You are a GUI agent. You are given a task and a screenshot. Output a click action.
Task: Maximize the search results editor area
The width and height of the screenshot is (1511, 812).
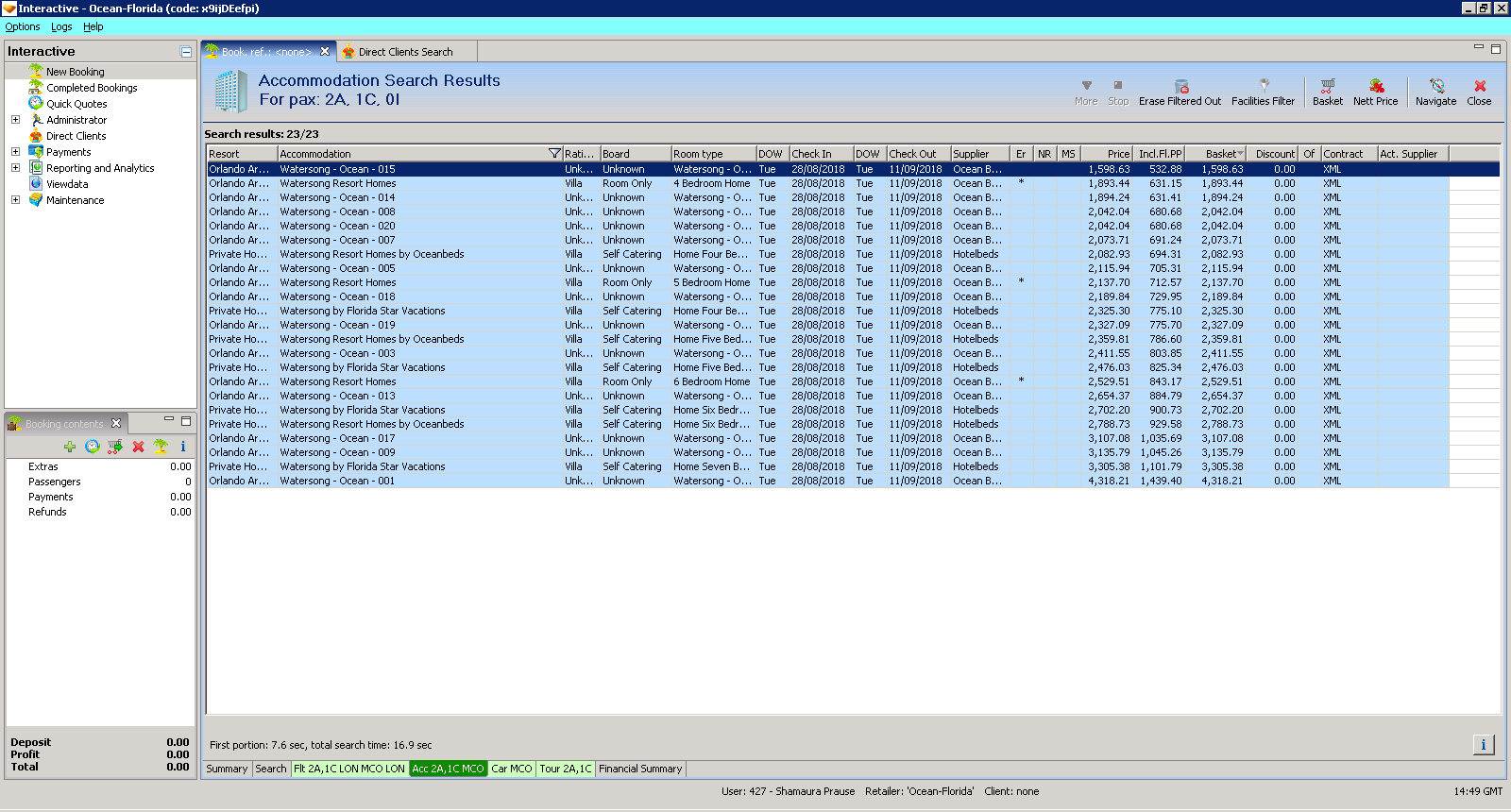coord(1496,48)
